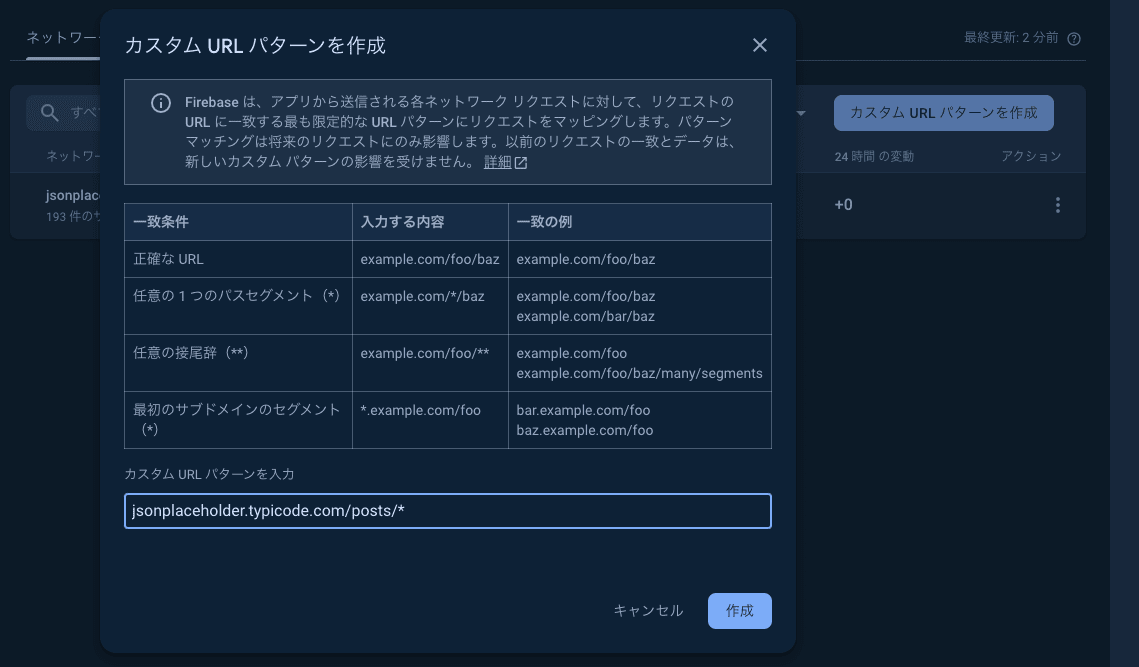Click the info icon in the Firebase notice
The height and width of the screenshot is (667, 1139).
click(161, 103)
